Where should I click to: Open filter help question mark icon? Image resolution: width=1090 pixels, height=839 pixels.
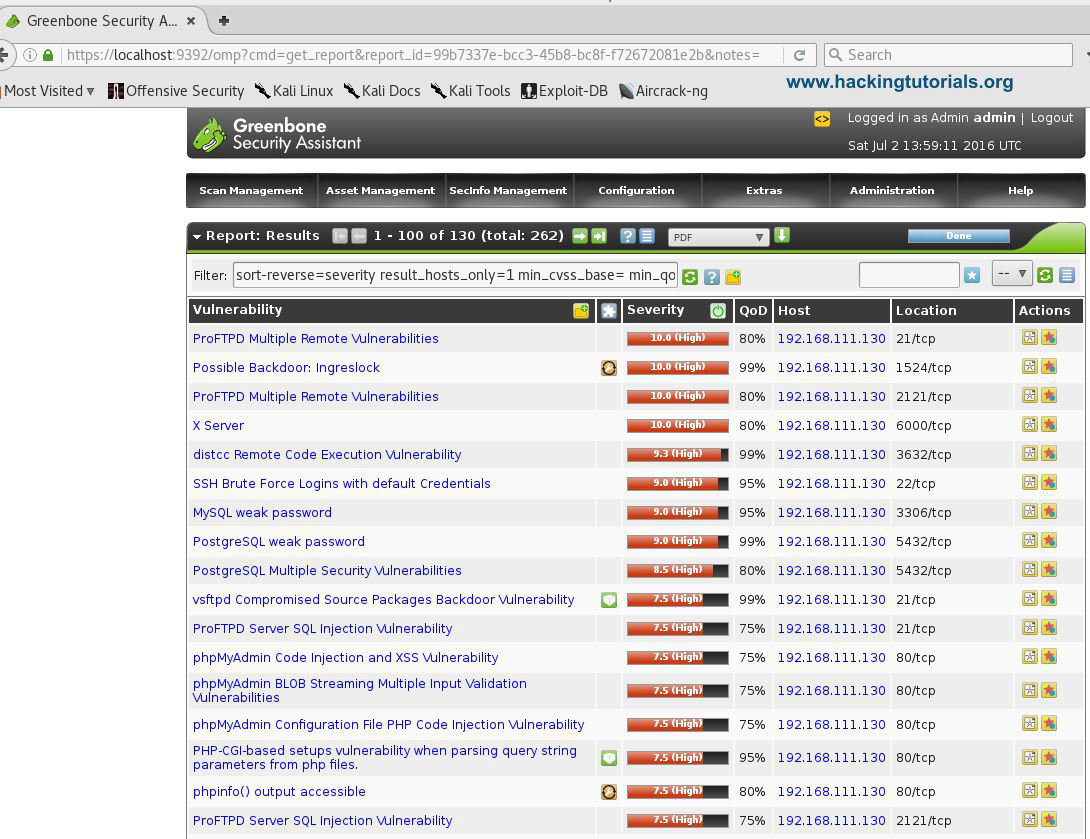pos(711,277)
